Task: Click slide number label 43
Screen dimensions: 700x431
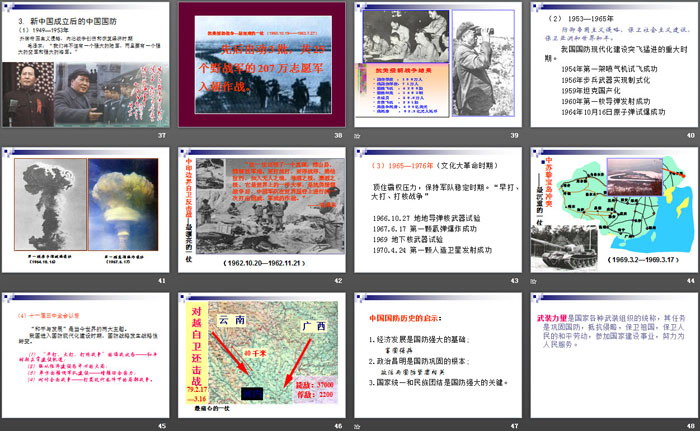Action: coord(514,280)
